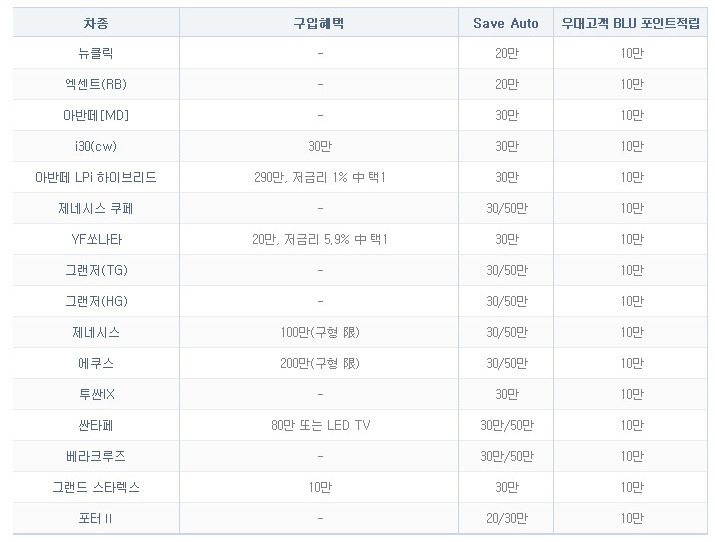
Task: Select the 엑센트(RB) row name
Action: (96, 84)
